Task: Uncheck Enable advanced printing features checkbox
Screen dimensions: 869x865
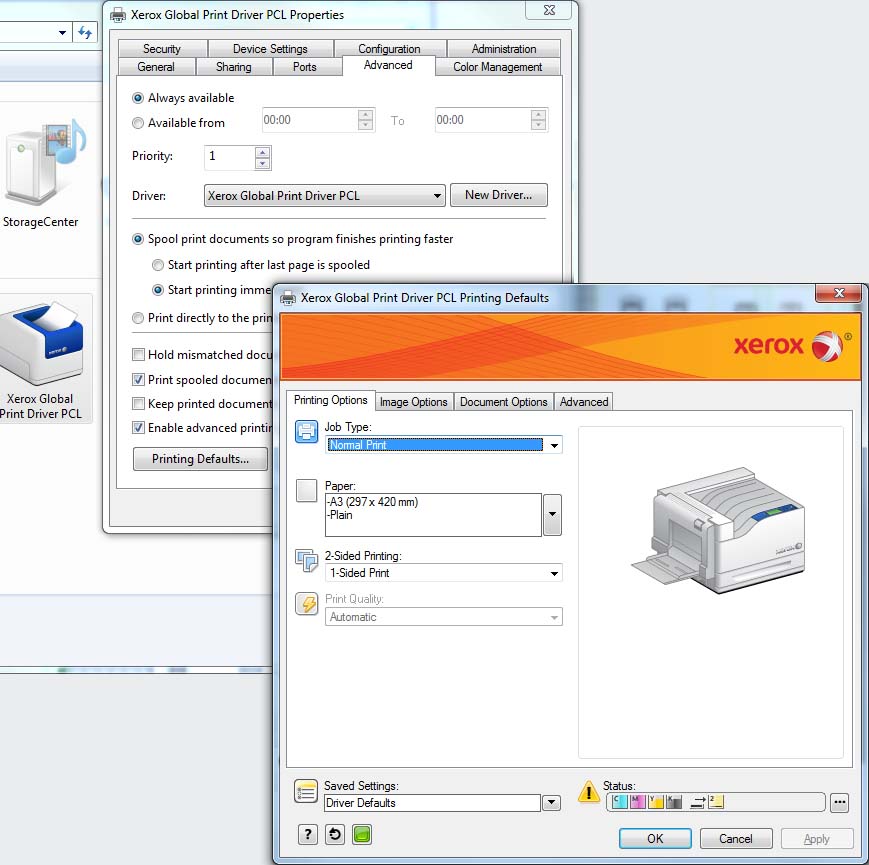Action: [x=139, y=428]
